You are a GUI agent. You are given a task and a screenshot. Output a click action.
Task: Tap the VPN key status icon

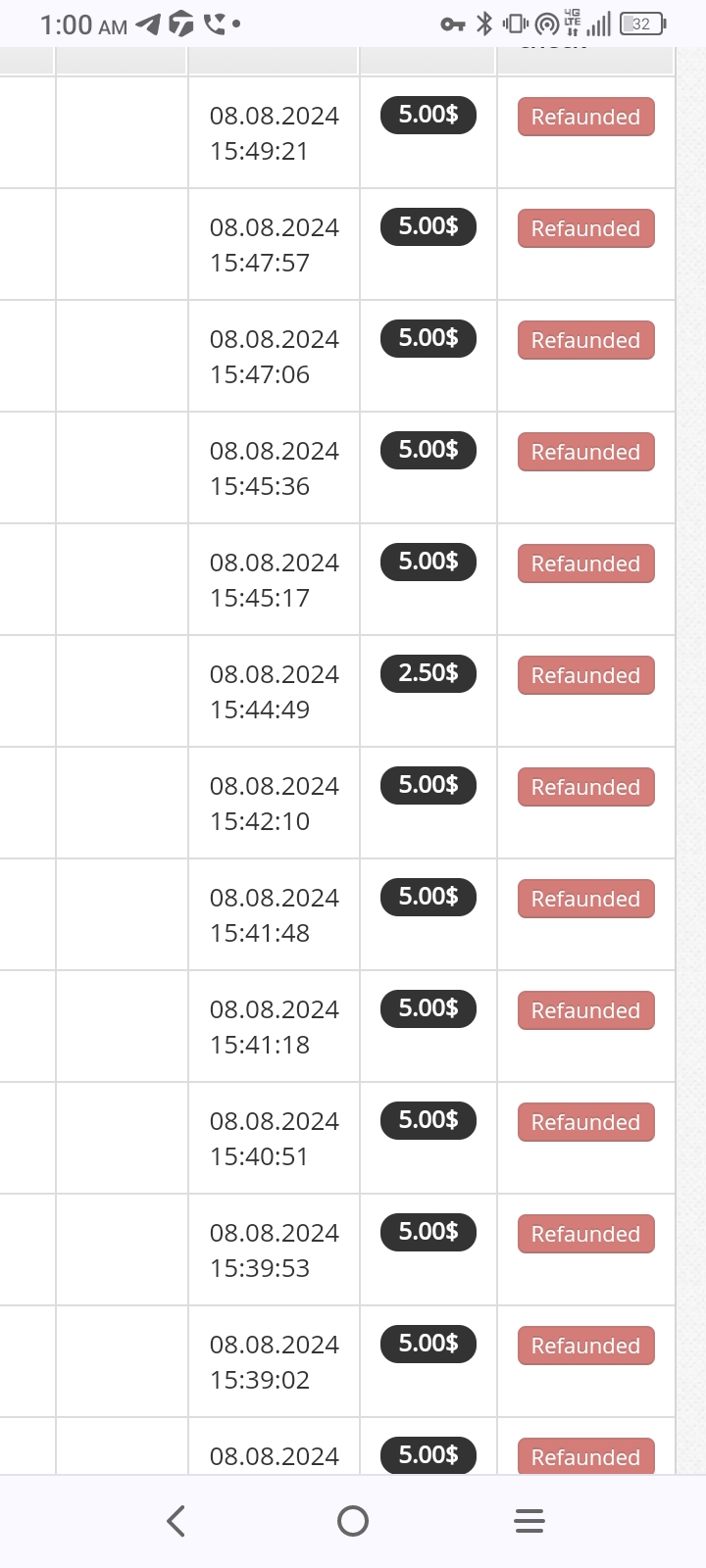452,24
